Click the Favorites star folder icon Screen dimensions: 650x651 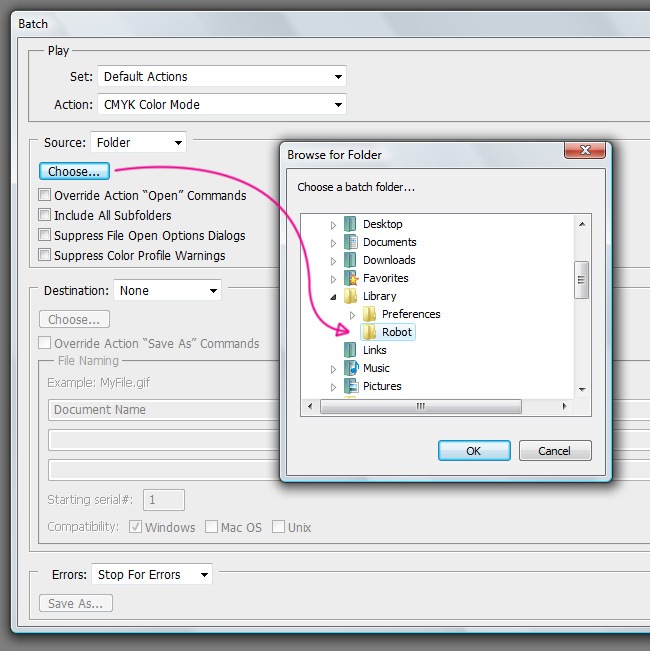[350, 278]
